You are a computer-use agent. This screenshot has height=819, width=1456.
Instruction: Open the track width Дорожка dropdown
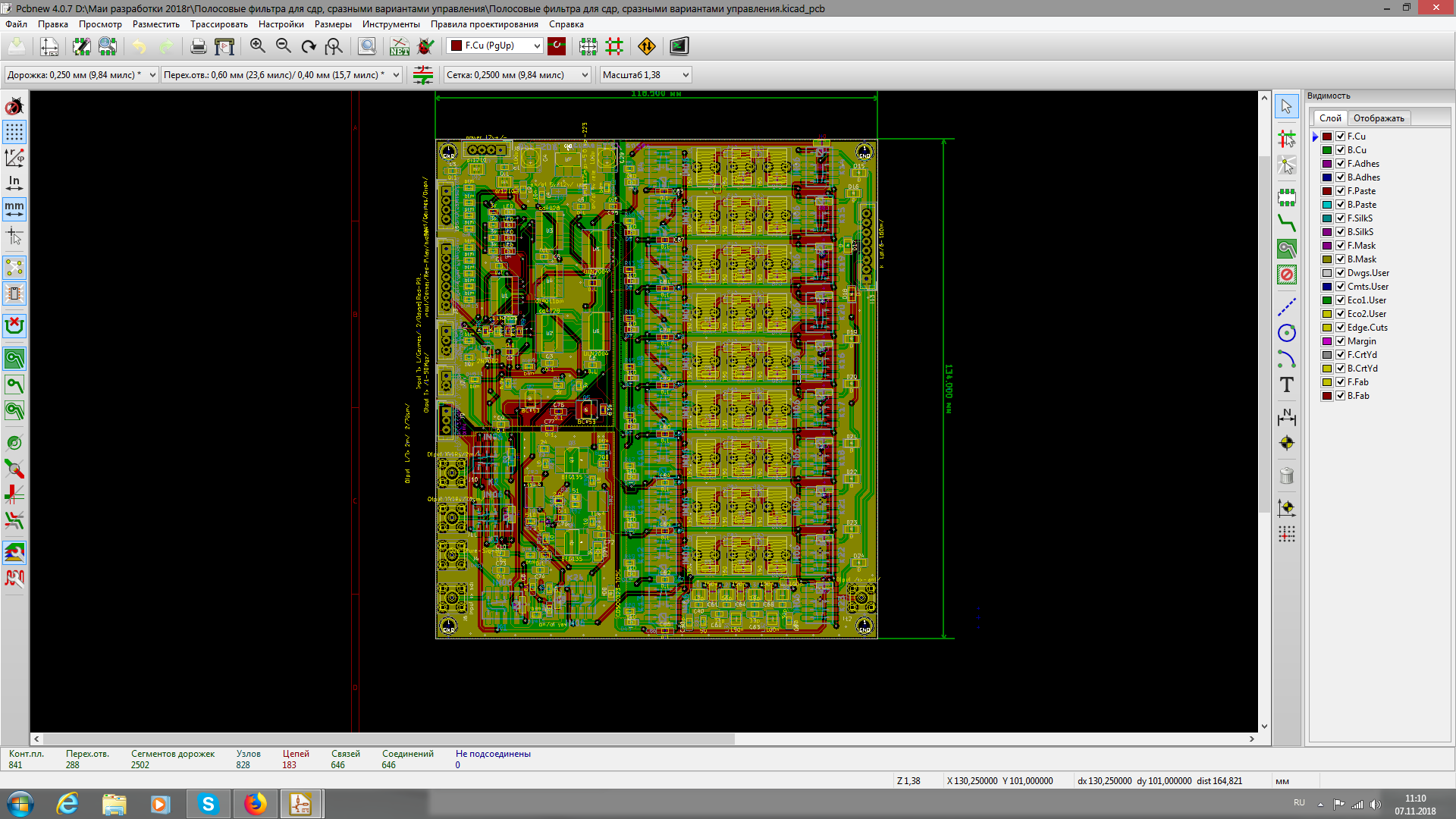(x=152, y=75)
